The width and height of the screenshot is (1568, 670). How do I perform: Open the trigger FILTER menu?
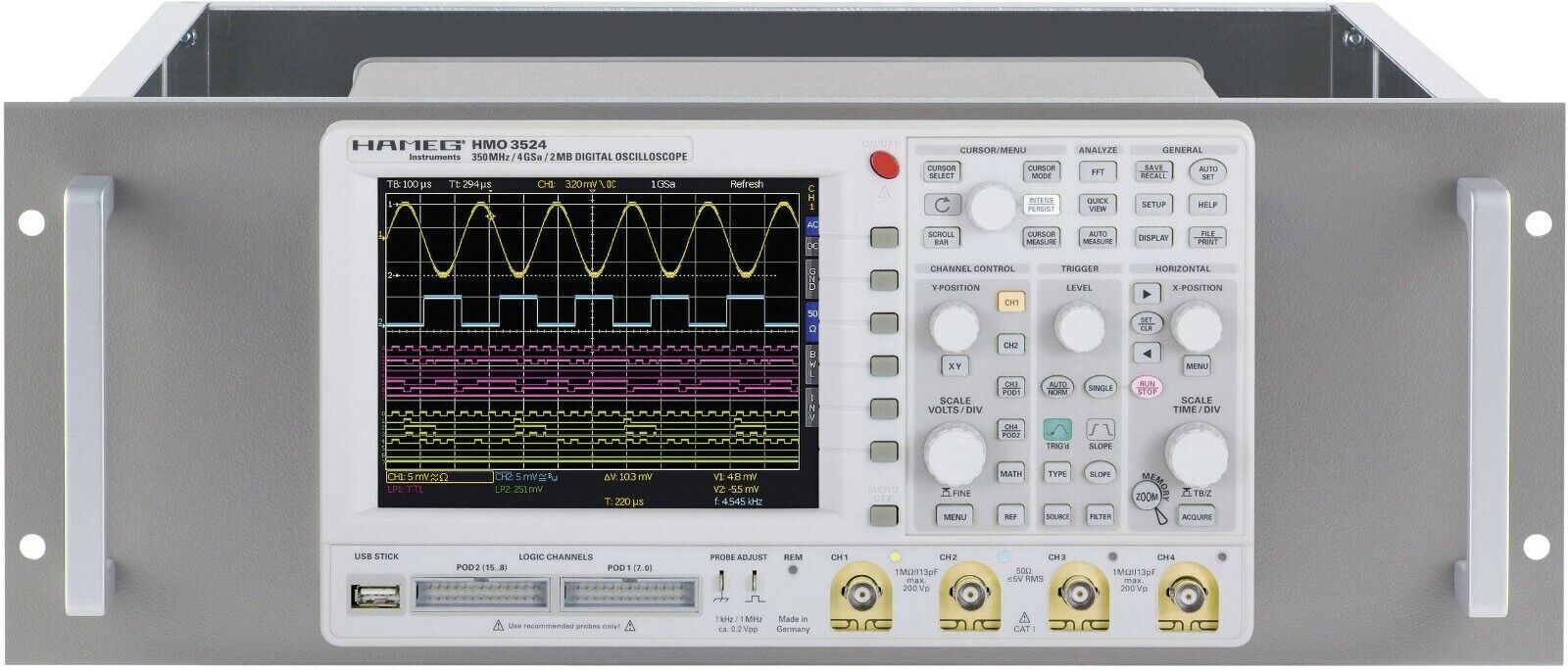[1101, 516]
